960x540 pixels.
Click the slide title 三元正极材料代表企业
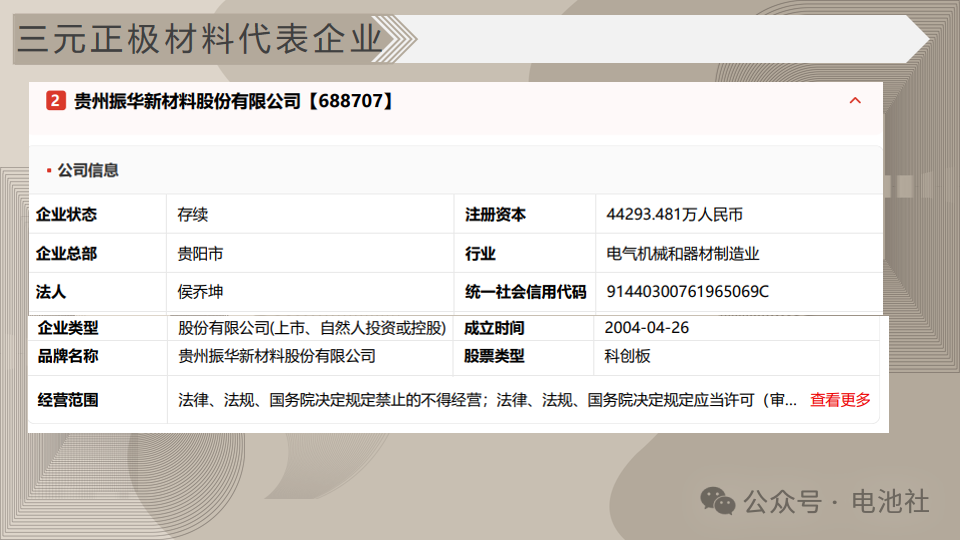click(200, 39)
